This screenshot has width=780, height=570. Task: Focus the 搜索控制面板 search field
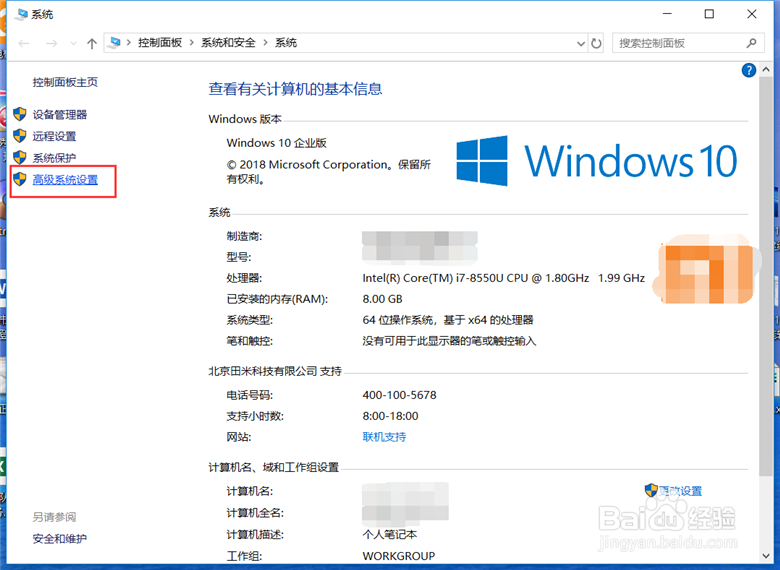(x=688, y=43)
